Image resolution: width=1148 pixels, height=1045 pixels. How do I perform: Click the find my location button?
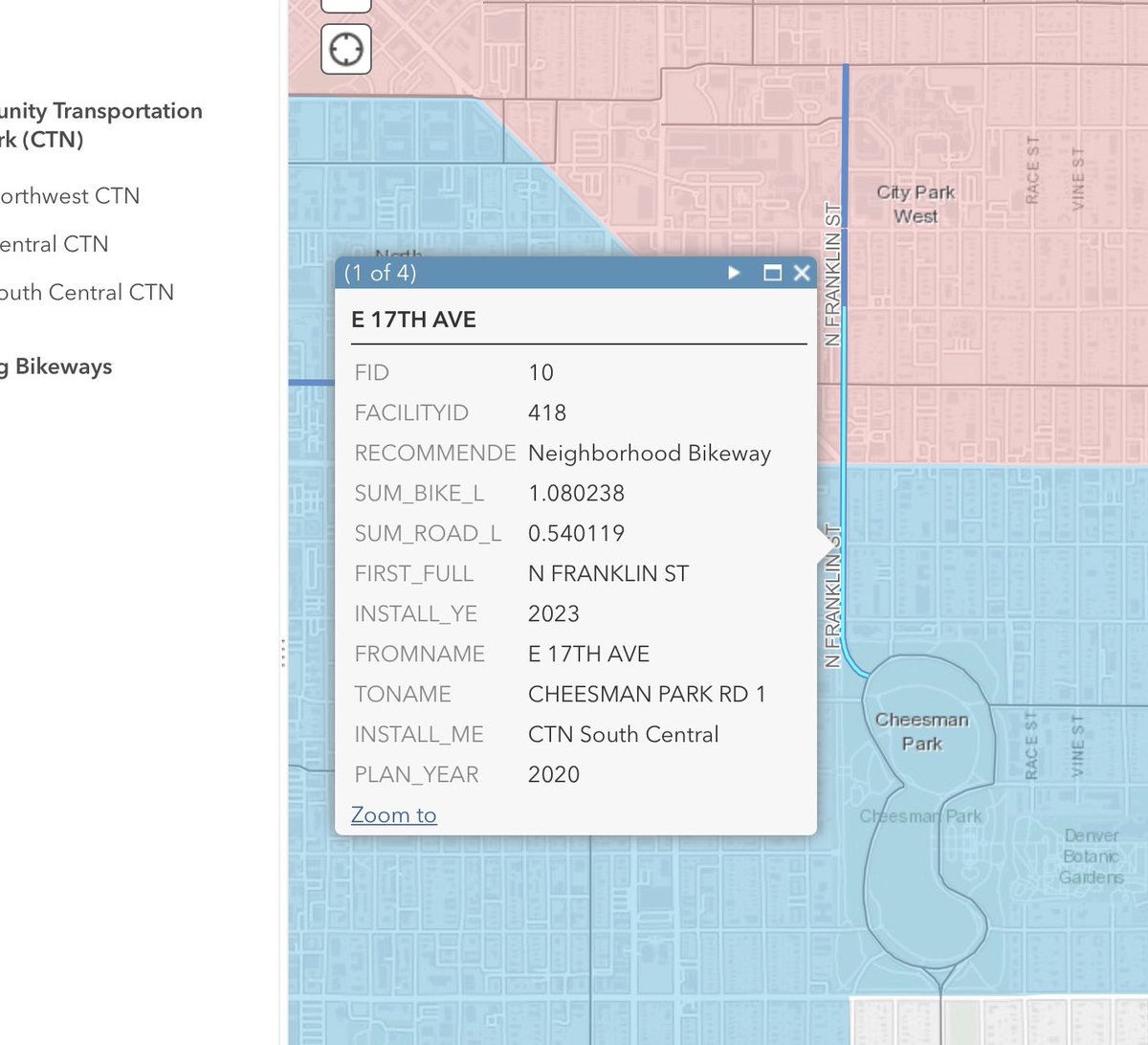tap(346, 49)
